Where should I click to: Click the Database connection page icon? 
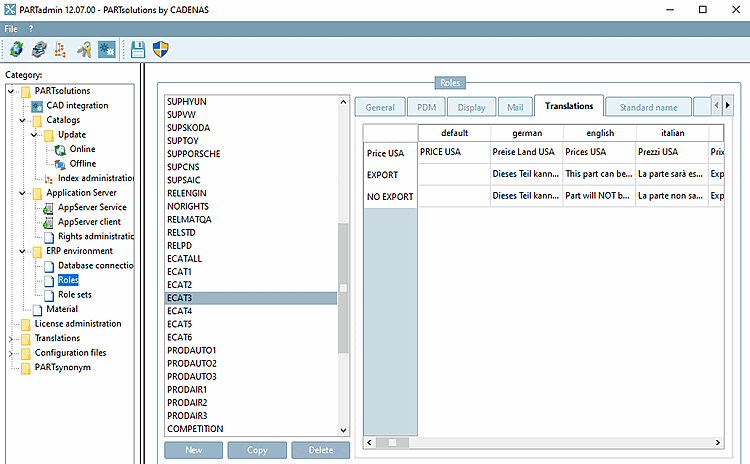tap(49, 266)
